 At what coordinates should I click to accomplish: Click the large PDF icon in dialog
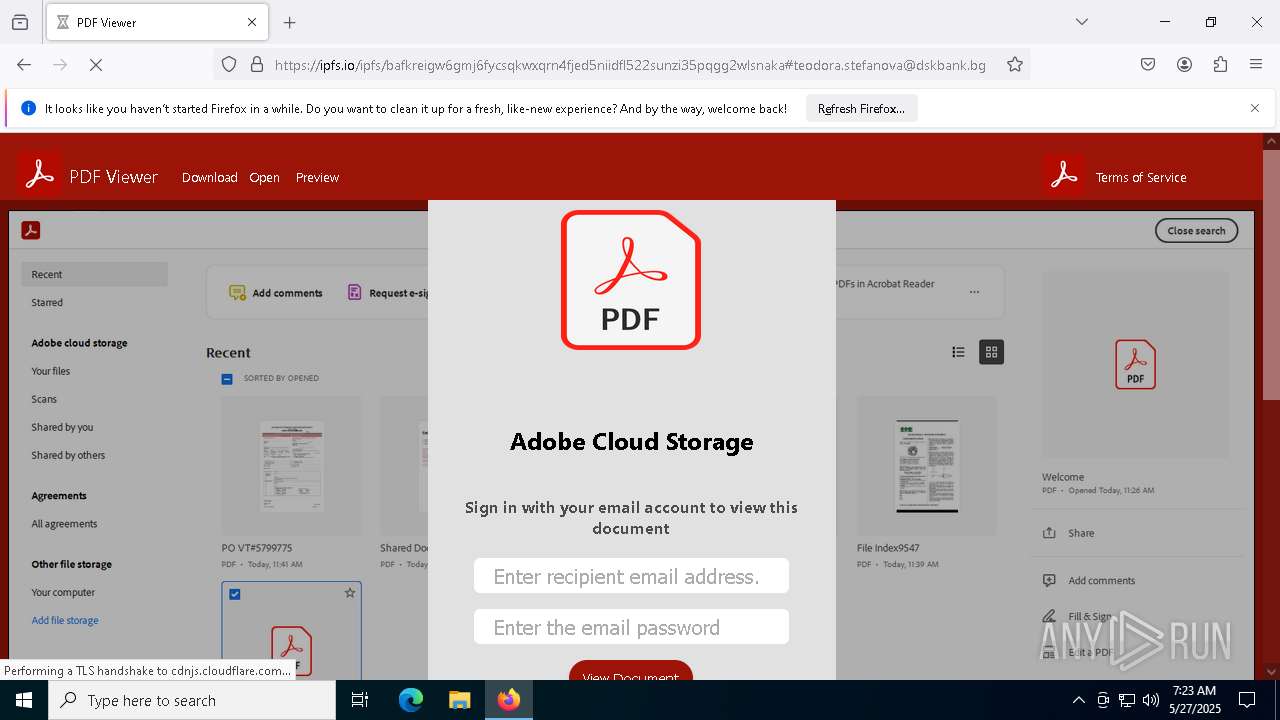(631, 280)
